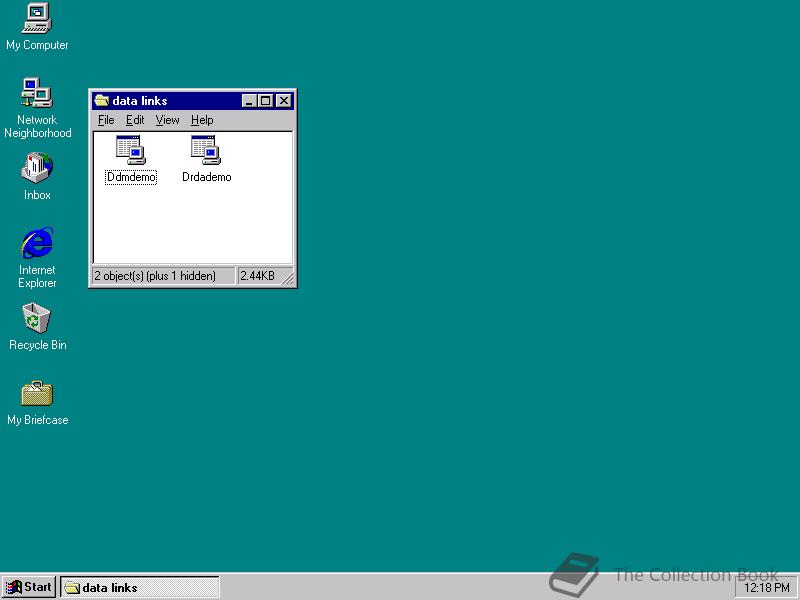Click the Ddmdemo file name label
Viewport: 800px width, 600px height.
(131, 177)
